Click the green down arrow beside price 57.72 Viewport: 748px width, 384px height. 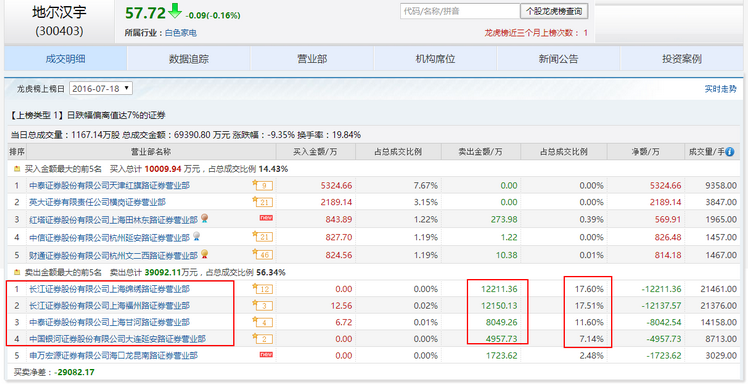click(175, 10)
